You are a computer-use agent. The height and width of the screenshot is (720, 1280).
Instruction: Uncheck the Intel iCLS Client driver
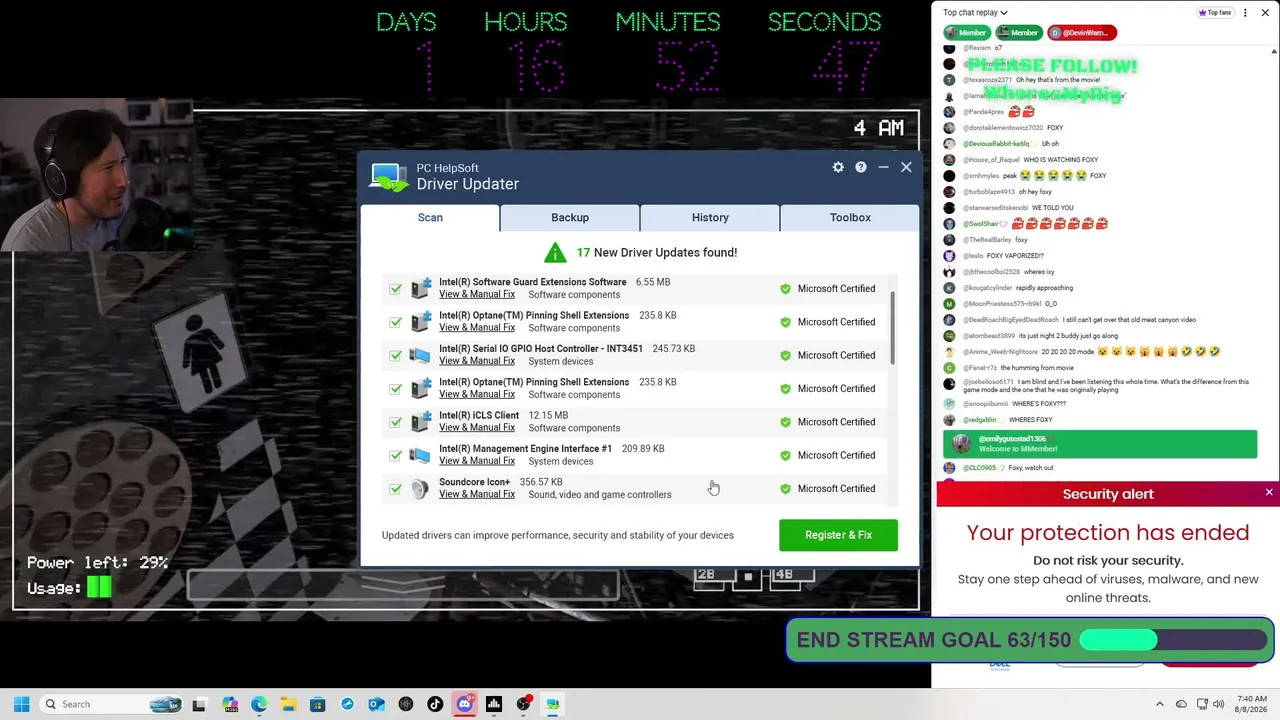coord(396,422)
